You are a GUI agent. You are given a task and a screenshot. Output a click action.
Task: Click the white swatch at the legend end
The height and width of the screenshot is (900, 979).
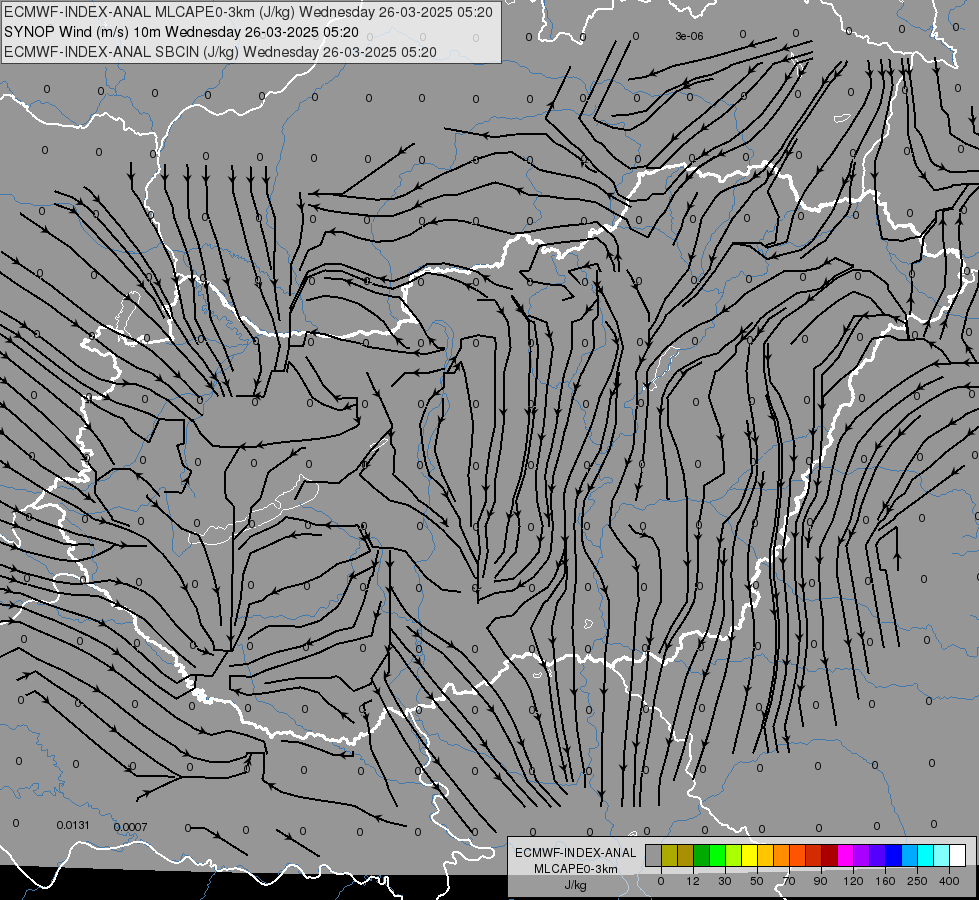[x=958, y=855]
